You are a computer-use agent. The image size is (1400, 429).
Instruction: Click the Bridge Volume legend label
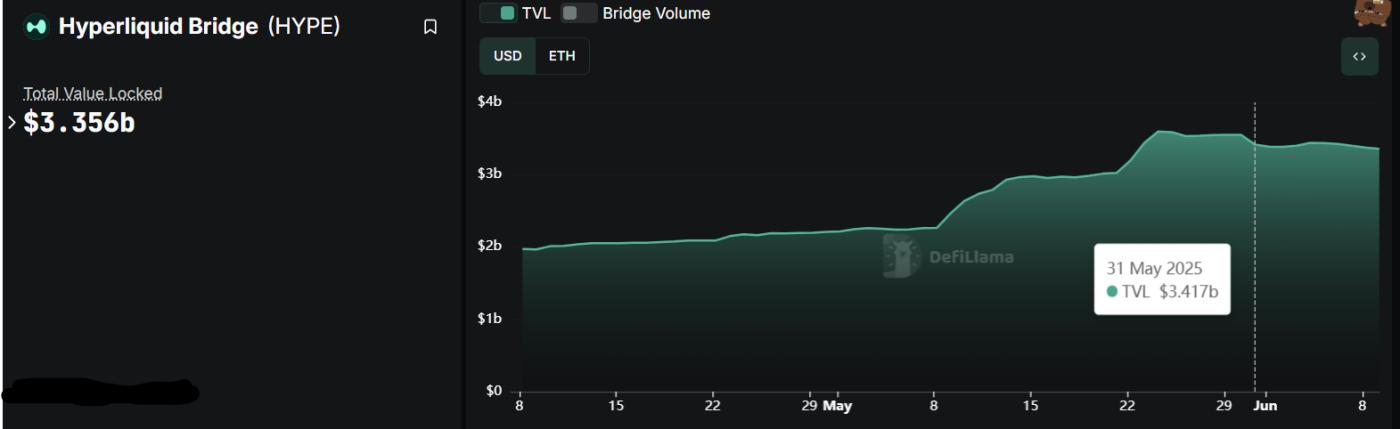coord(656,13)
